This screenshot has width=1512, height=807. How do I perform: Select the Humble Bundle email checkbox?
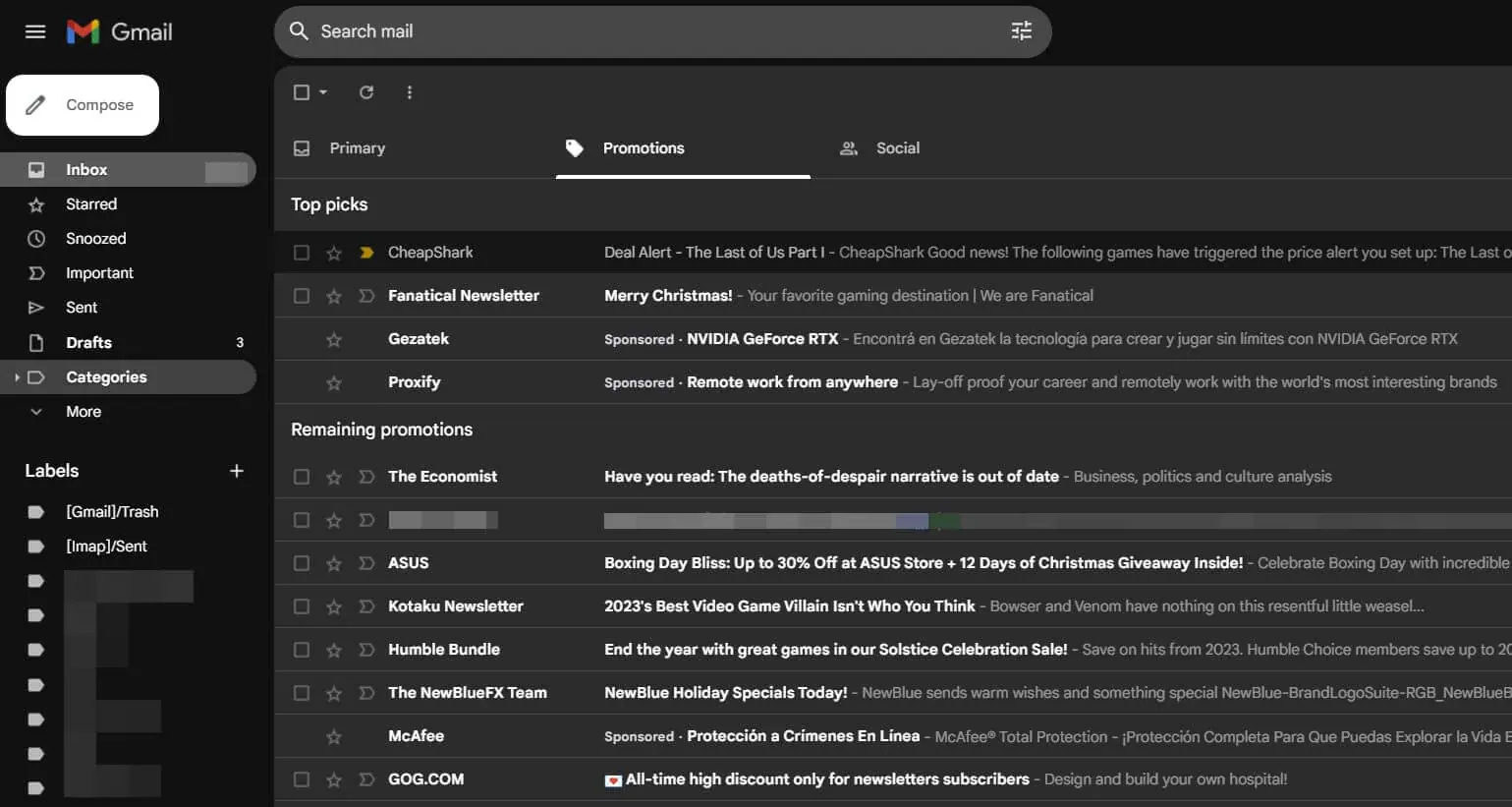(302, 650)
